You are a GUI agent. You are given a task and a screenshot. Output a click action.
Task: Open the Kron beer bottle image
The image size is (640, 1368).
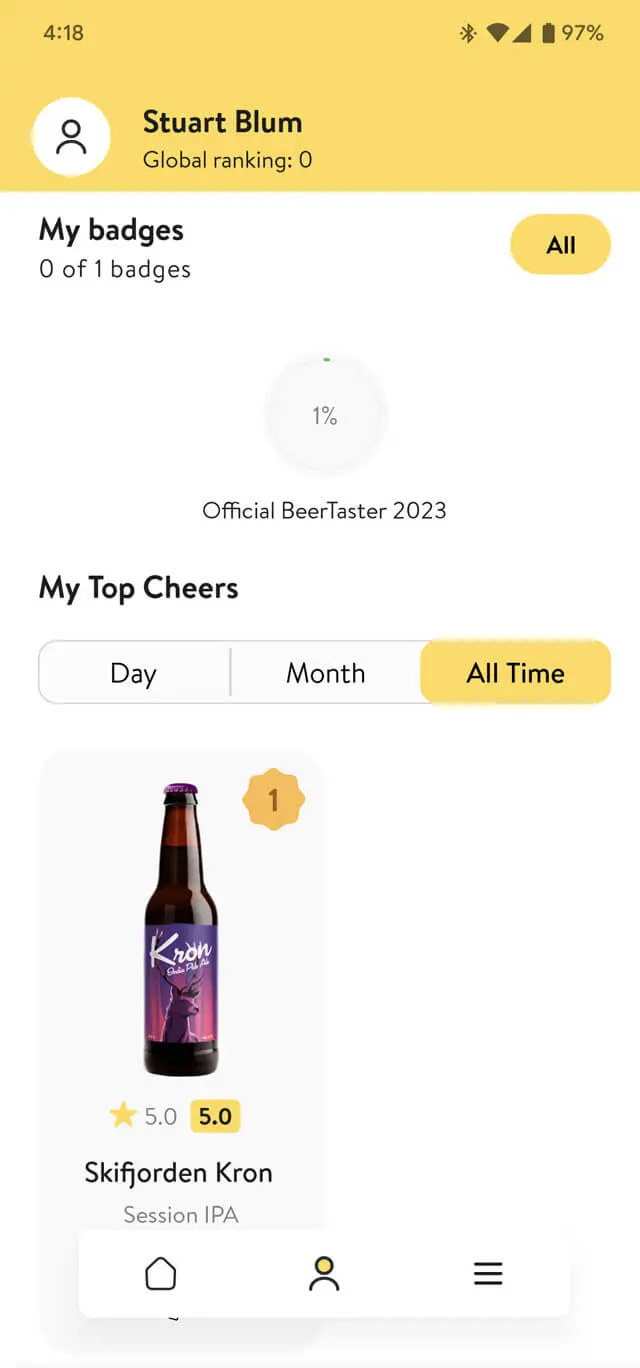[x=181, y=930]
